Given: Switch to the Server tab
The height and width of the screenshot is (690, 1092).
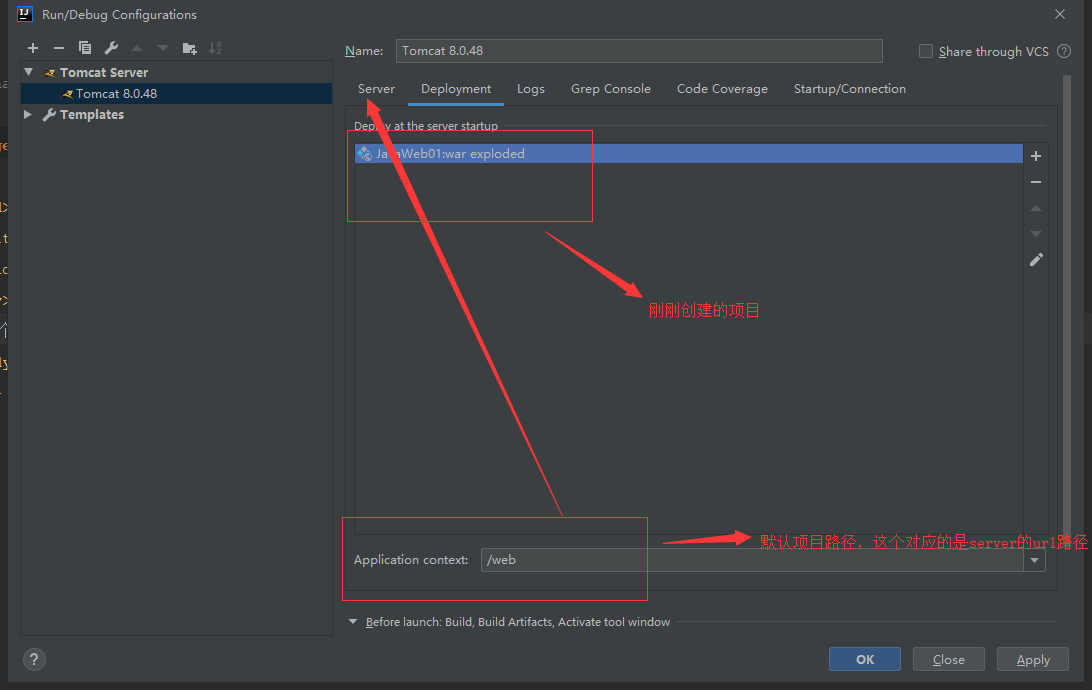Looking at the screenshot, I should pyautogui.click(x=376, y=89).
